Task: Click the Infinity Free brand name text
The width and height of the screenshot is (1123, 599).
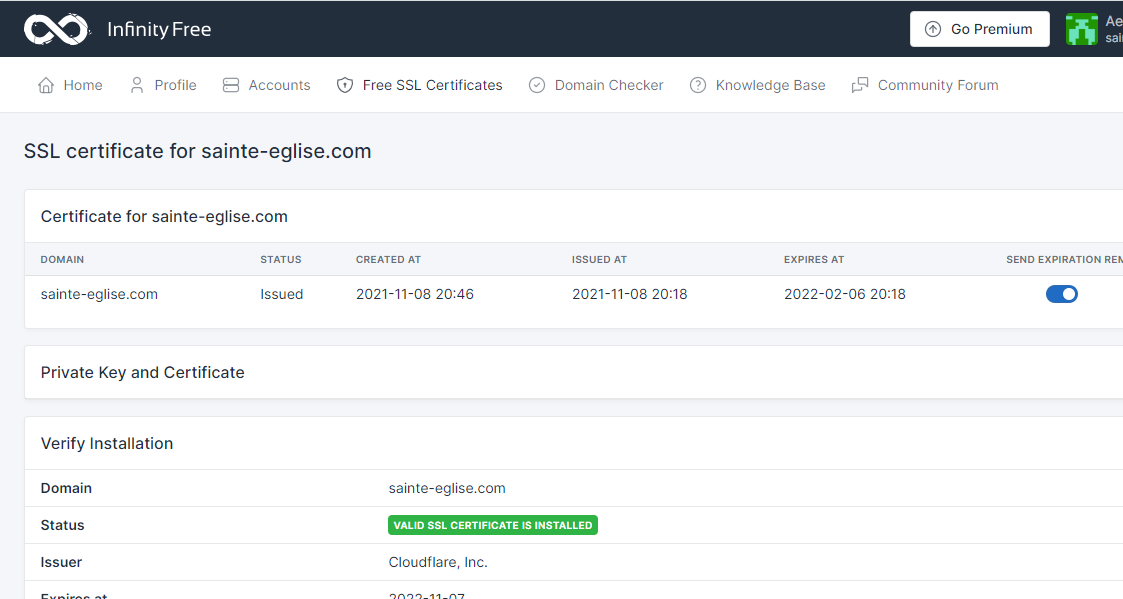Action: 159,29
